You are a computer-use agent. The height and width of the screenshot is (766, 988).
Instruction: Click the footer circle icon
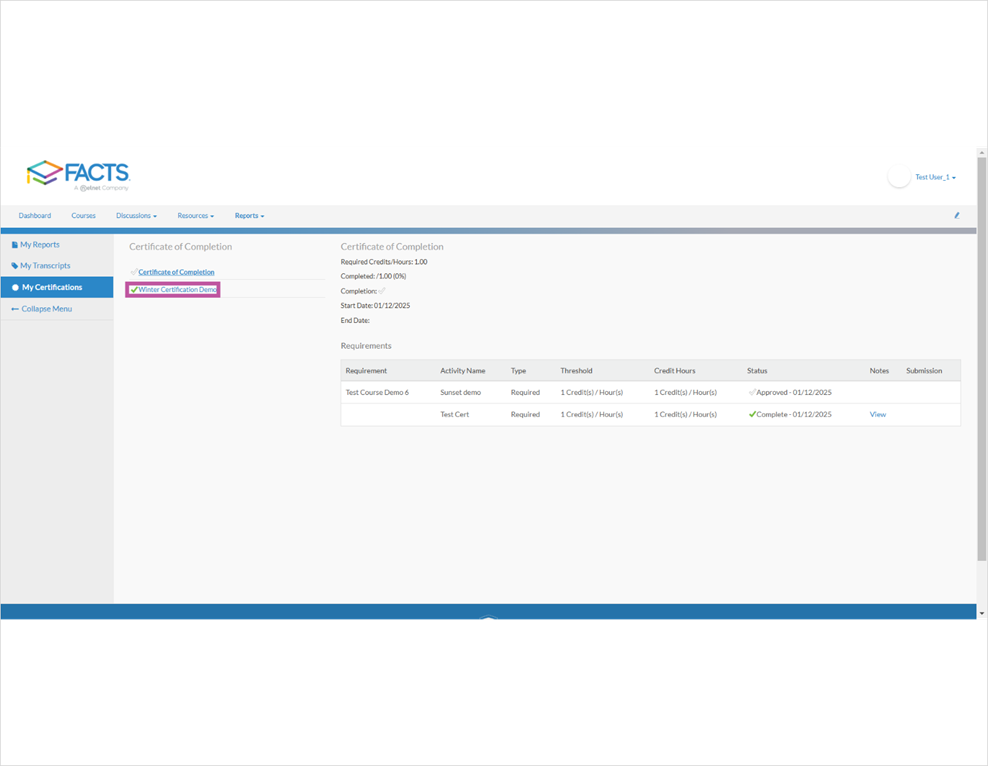(488, 617)
